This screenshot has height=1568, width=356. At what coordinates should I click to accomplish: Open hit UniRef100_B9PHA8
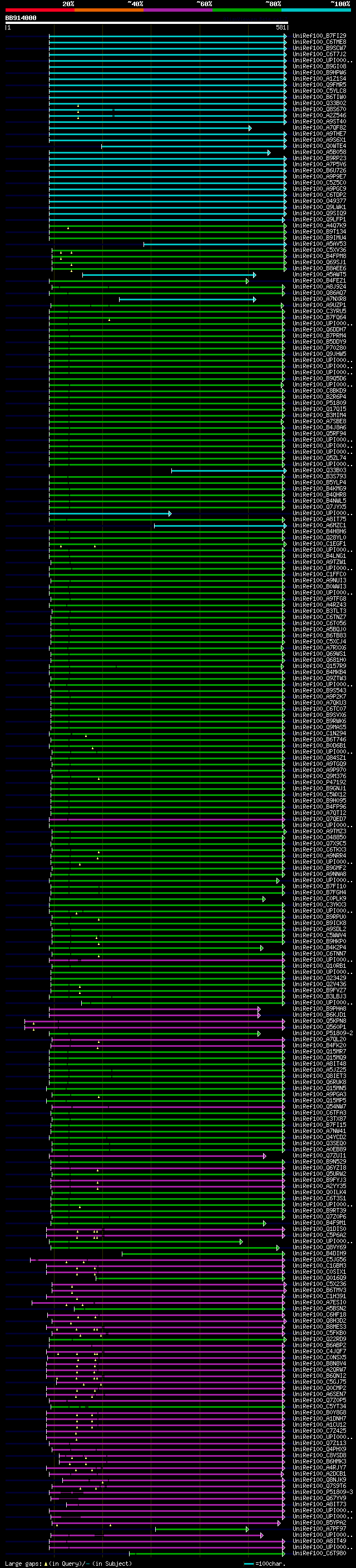319,1008
